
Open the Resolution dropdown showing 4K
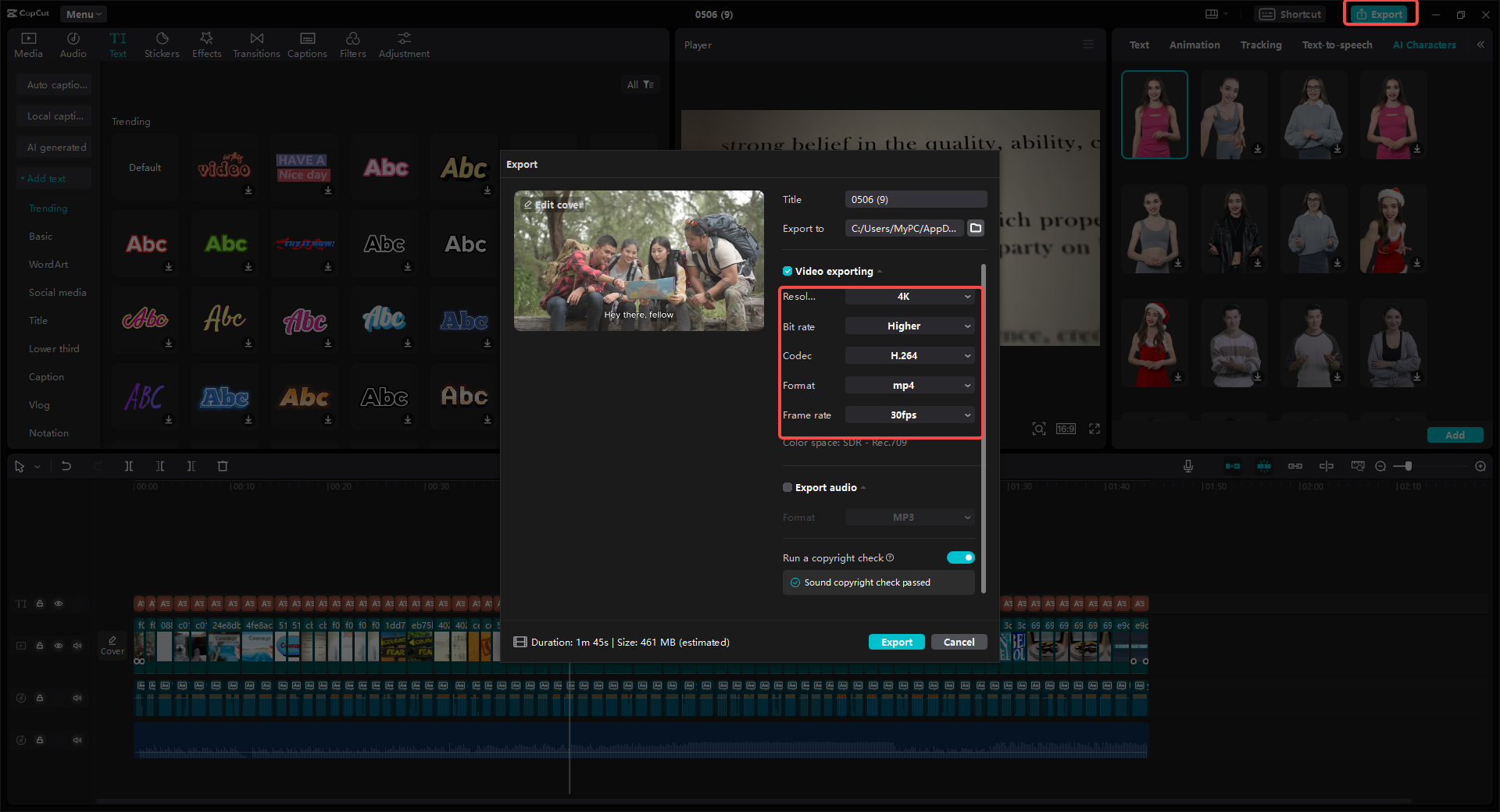click(x=909, y=297)
